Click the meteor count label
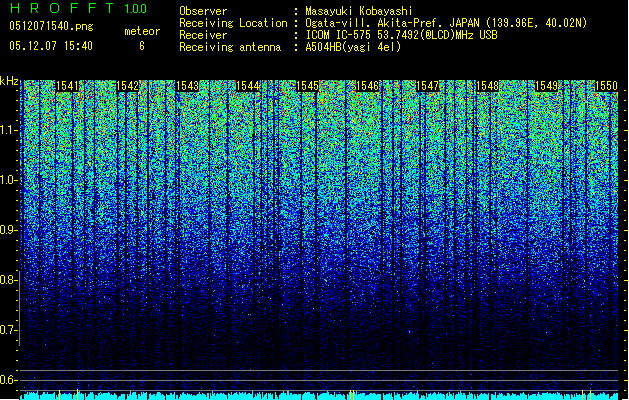 tap(142, 31)
